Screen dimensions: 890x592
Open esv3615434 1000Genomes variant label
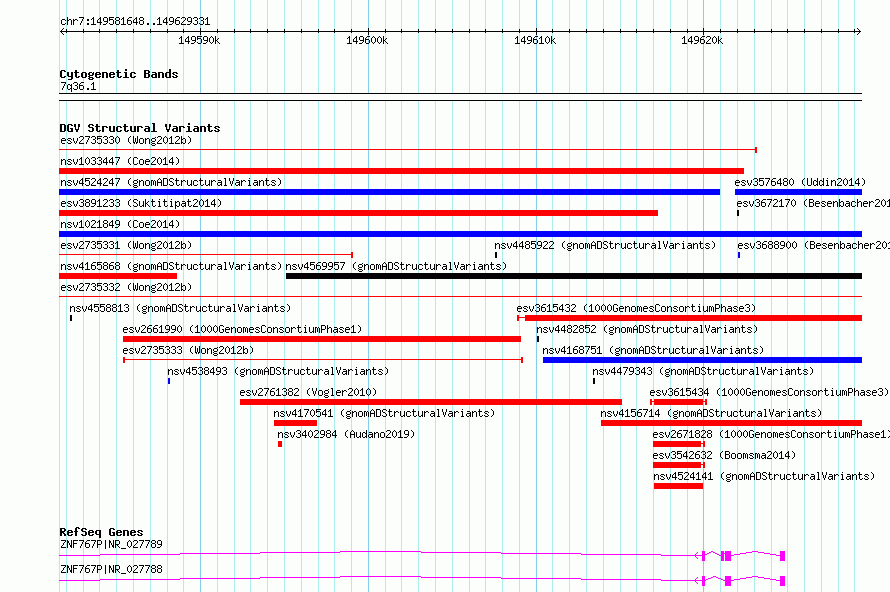pos(769,392)
